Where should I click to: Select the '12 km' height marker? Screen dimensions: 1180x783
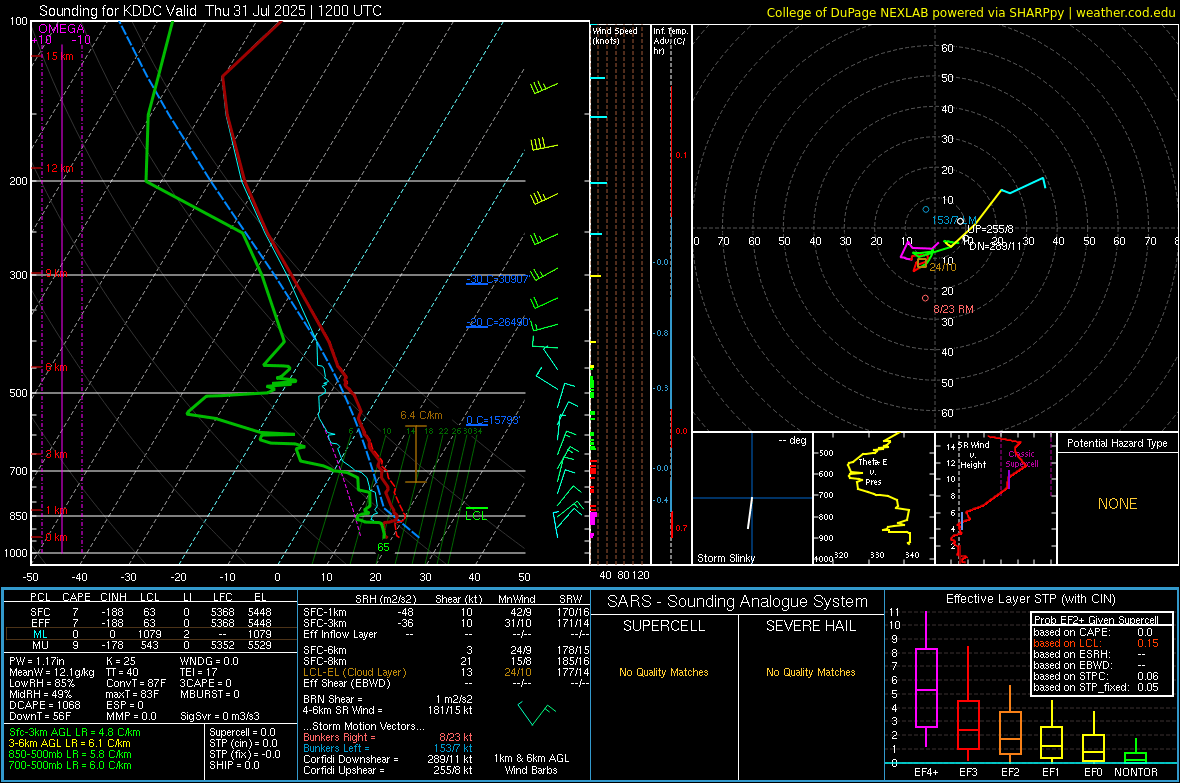[59, 168]
